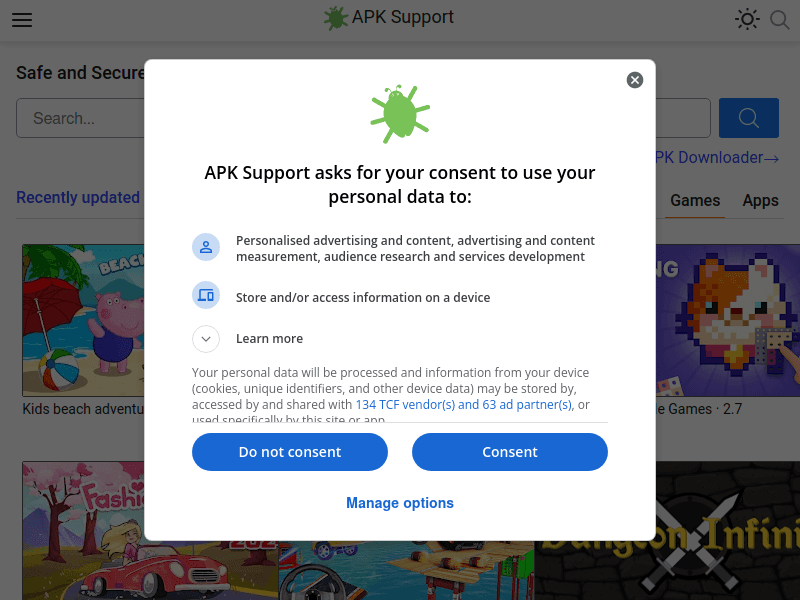This screenshot has height=600, width=800.
Task: Click the APK Support bug logo in header
Action: coord(336,18)
